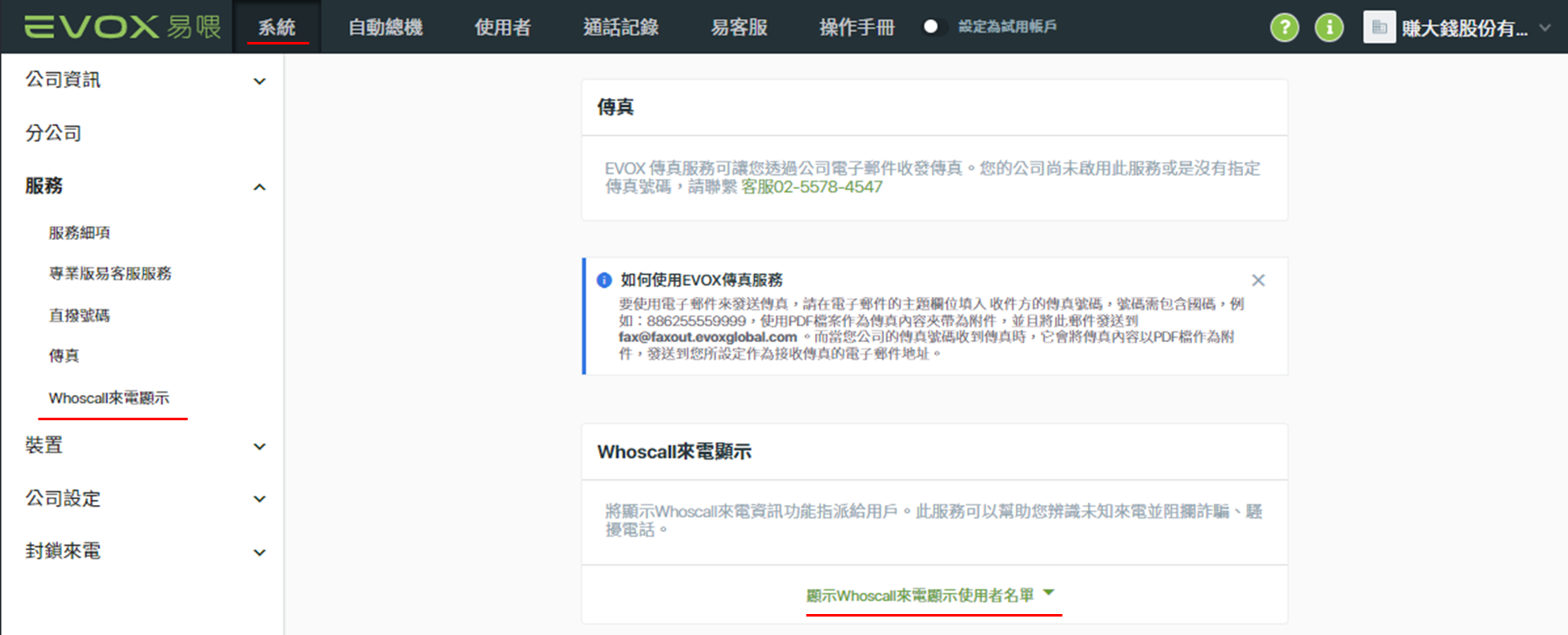The image size is (1568, 635).
Task: Click the company building avatar icon
Action: (x=1379, y=28)
